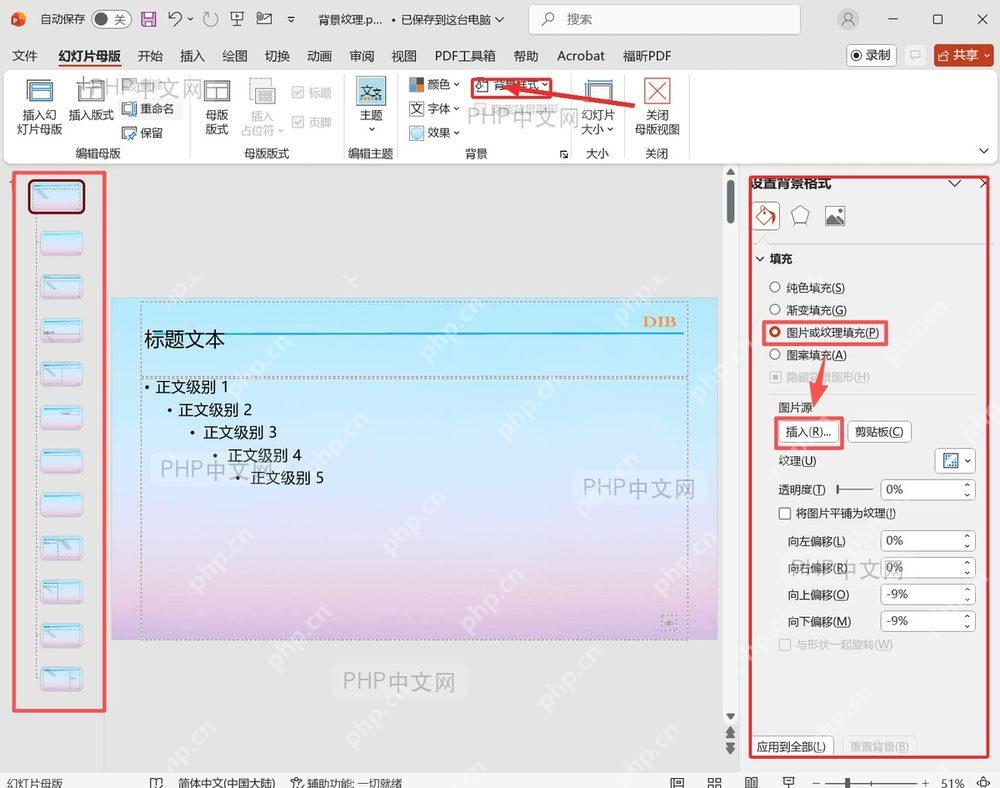Select Picture icon tab in format pane
The height and width of the screenshot is (788, 1000).
click(x=835, y=216)
